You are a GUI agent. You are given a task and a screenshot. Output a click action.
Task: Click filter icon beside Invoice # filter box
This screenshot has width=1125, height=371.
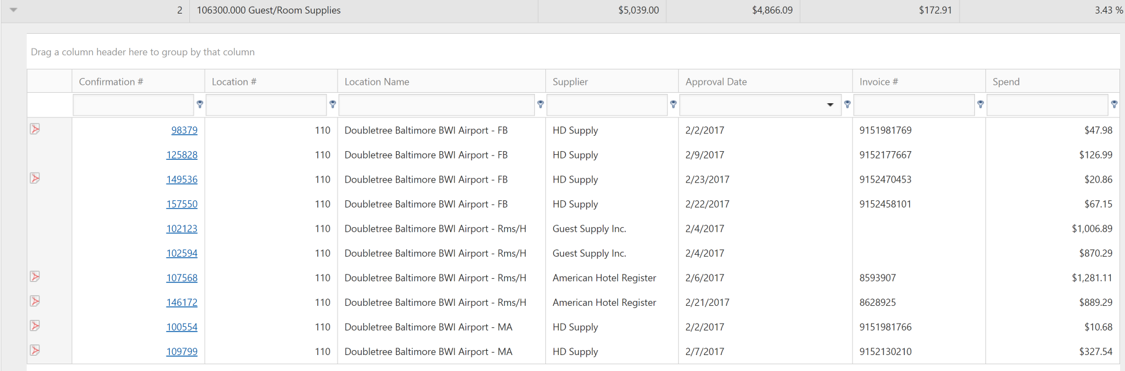[x=980, y=105]
